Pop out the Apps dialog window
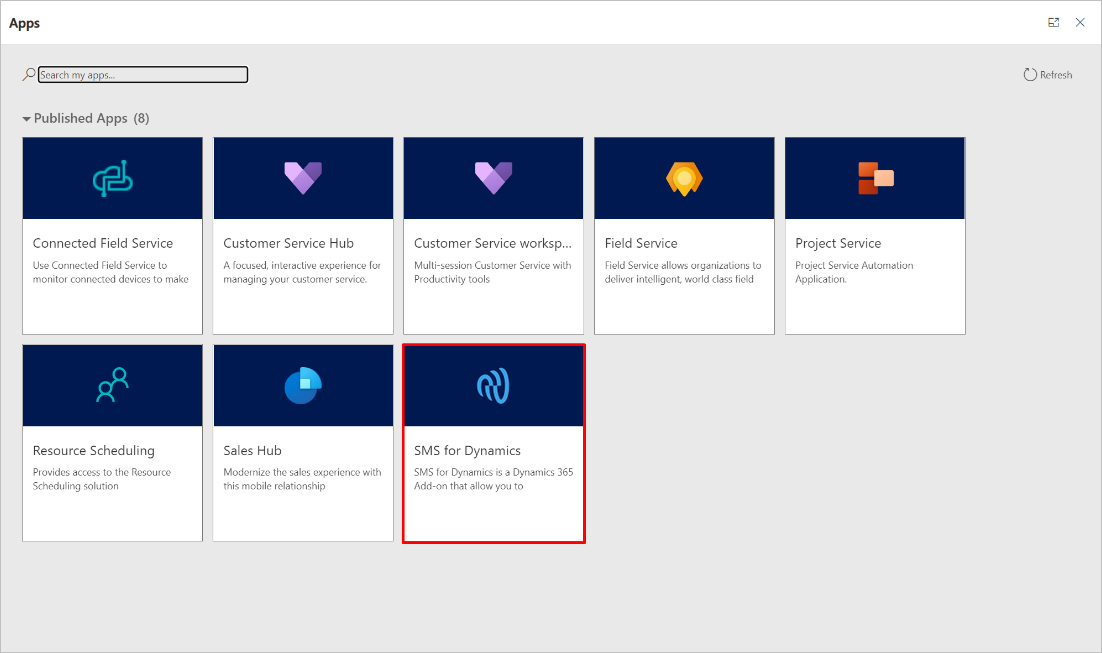The width and height of the screenshot is (1102, 653). pos(1054,22)
